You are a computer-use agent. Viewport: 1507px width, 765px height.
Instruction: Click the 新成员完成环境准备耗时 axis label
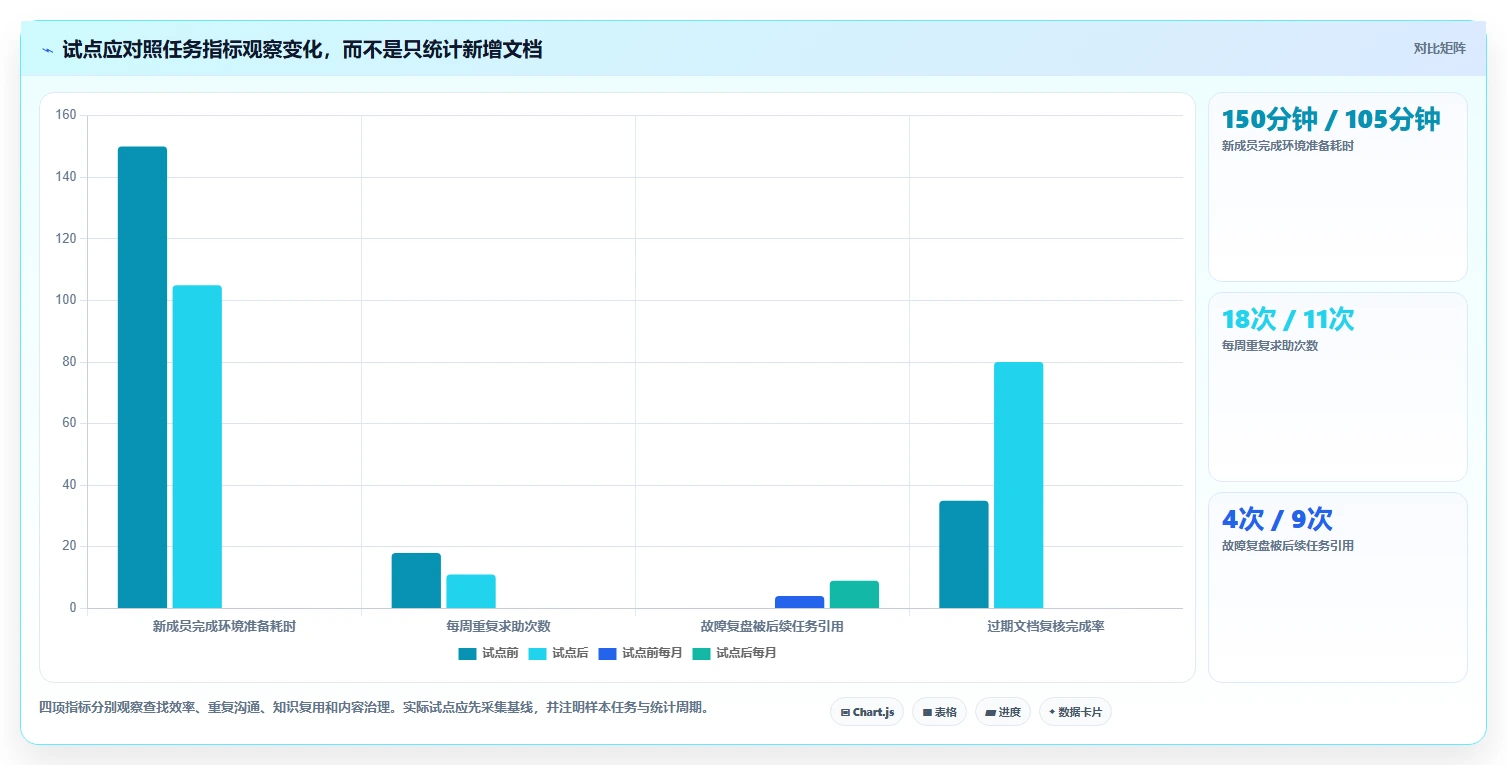click(224, 627)
